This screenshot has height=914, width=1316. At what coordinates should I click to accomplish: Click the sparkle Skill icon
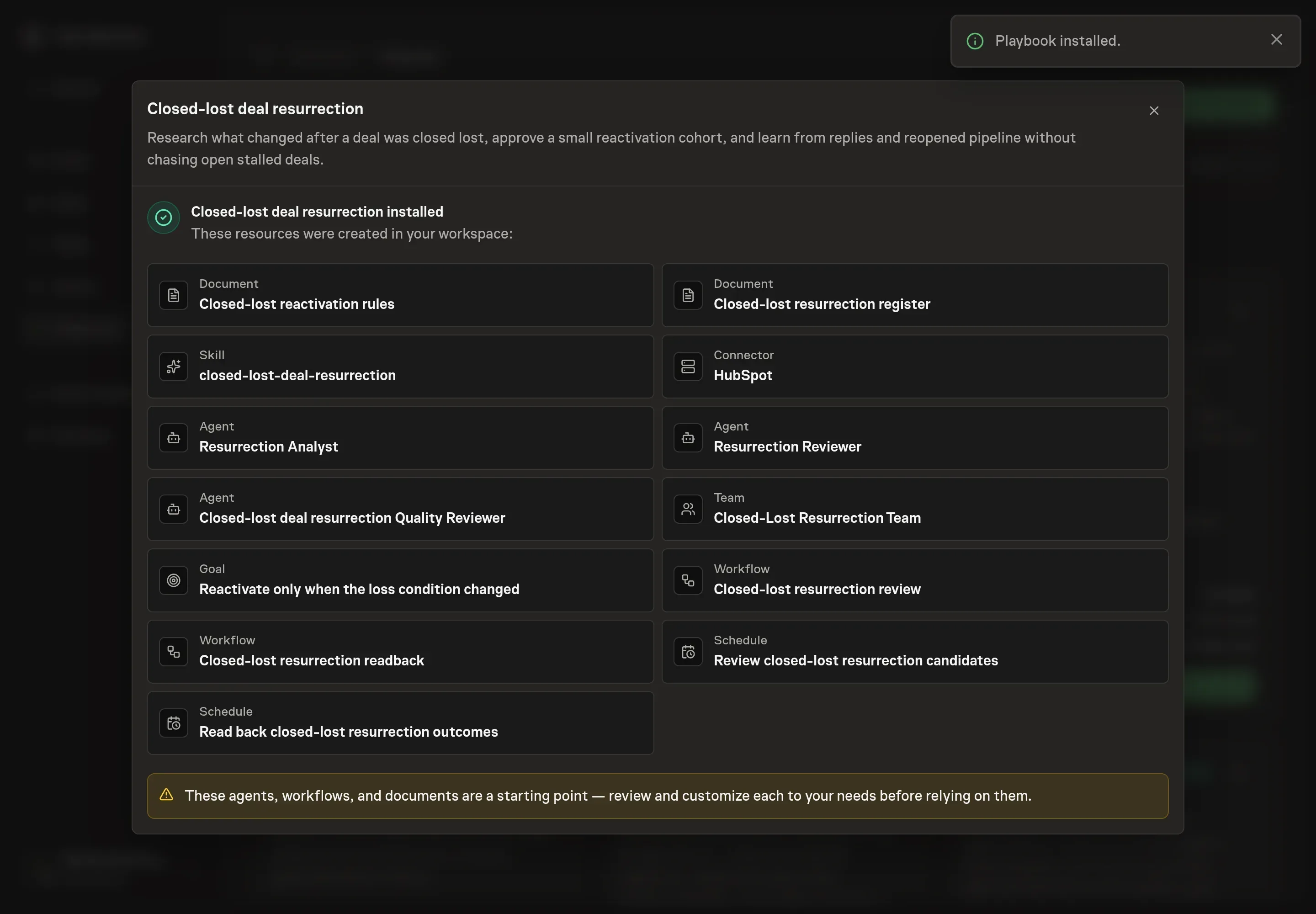(174, 367)
